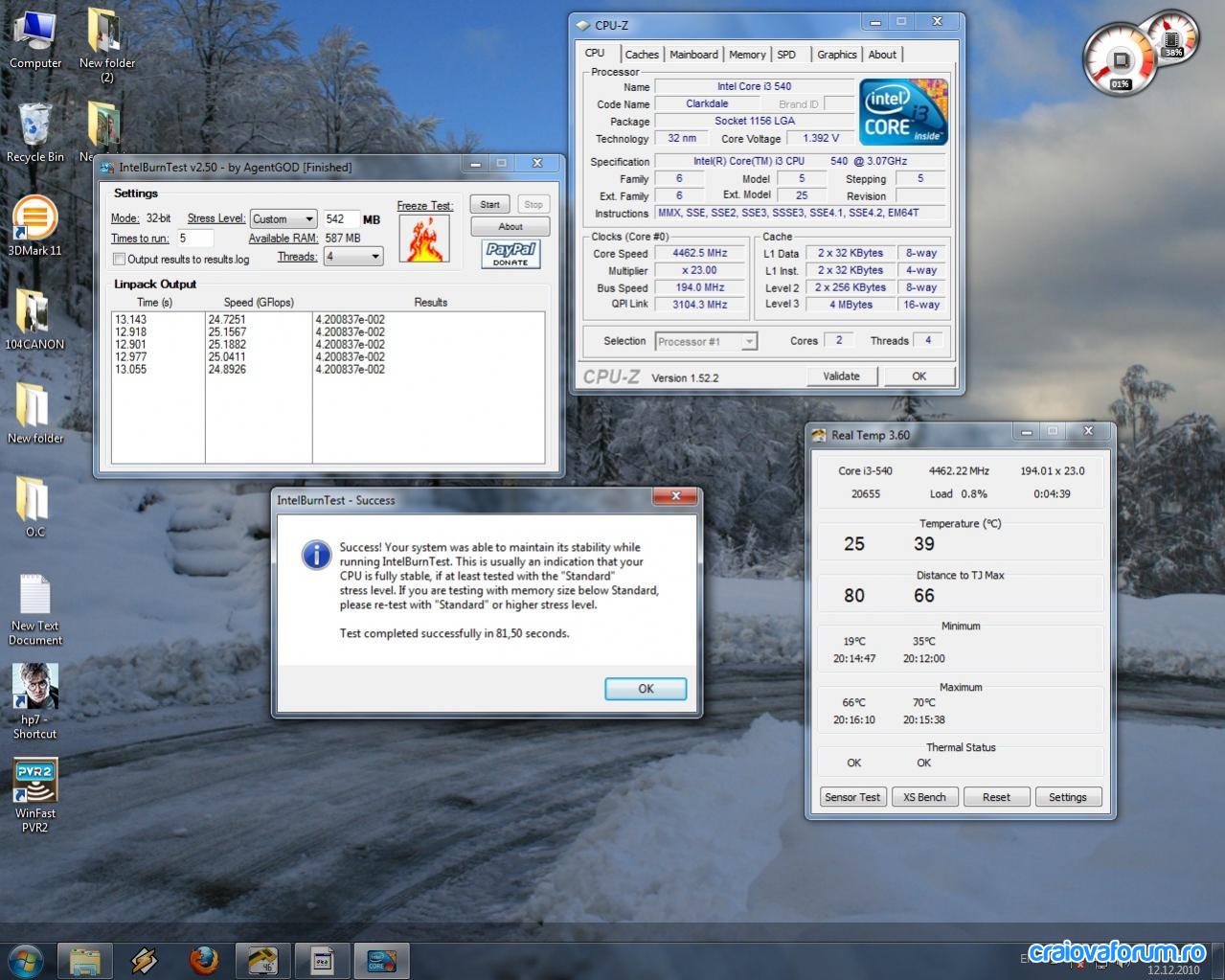Select Linpack speed value 25.1567
The width and height of the screenshot is (1225, 980).
(x=227, y=332)
